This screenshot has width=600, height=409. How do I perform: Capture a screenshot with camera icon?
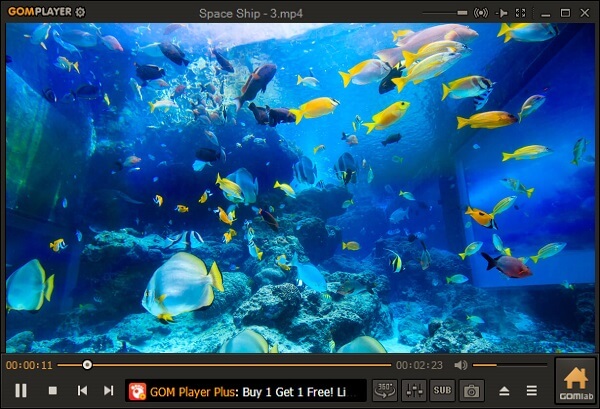pyautogui.click(x=471, y=390)
